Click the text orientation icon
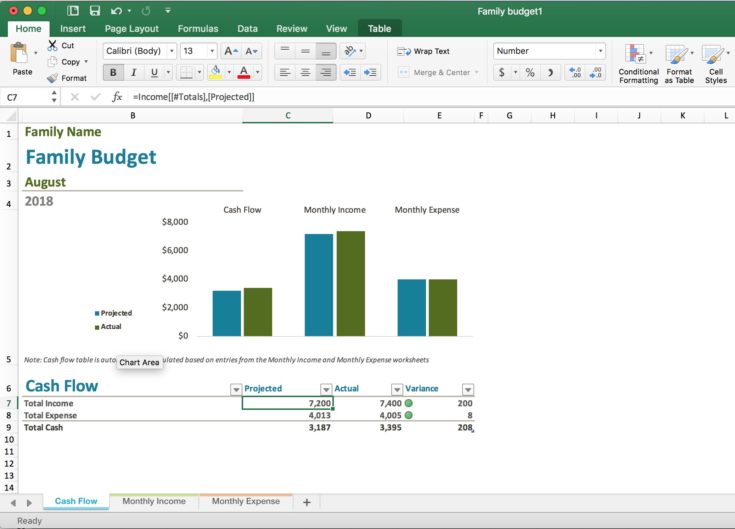 (349, 51)
